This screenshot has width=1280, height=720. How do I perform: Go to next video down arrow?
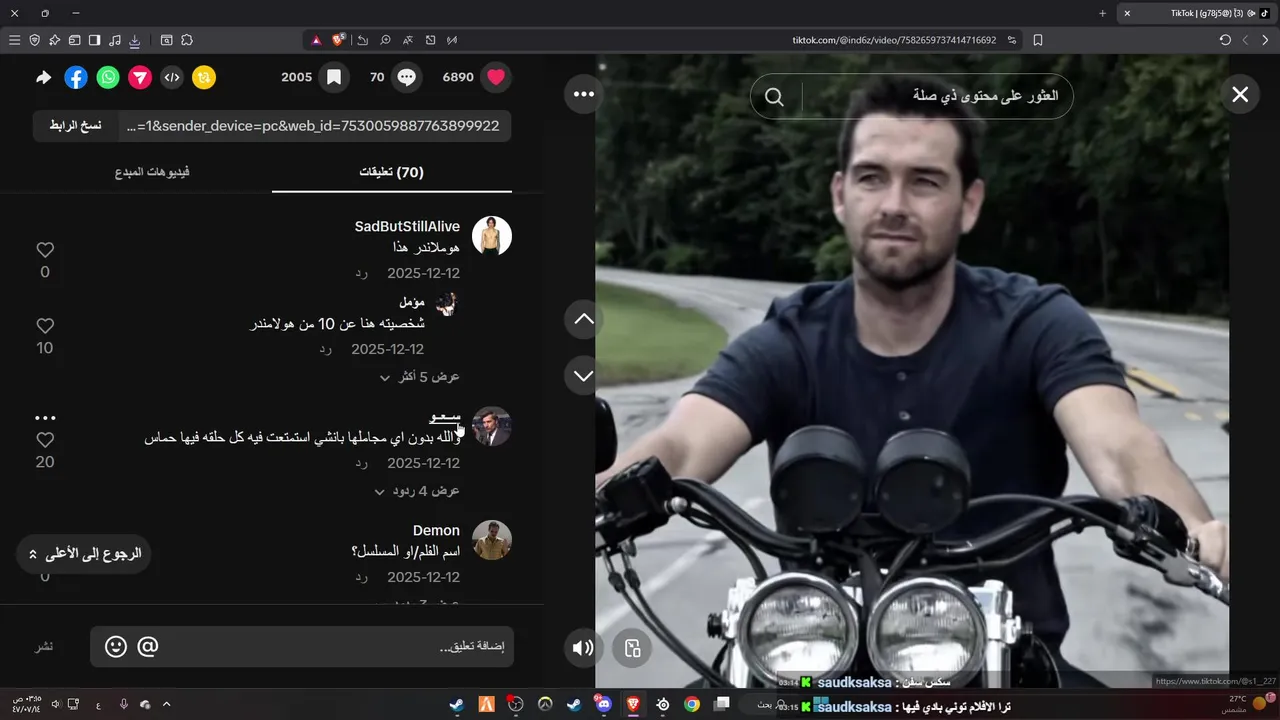[584, 376]
